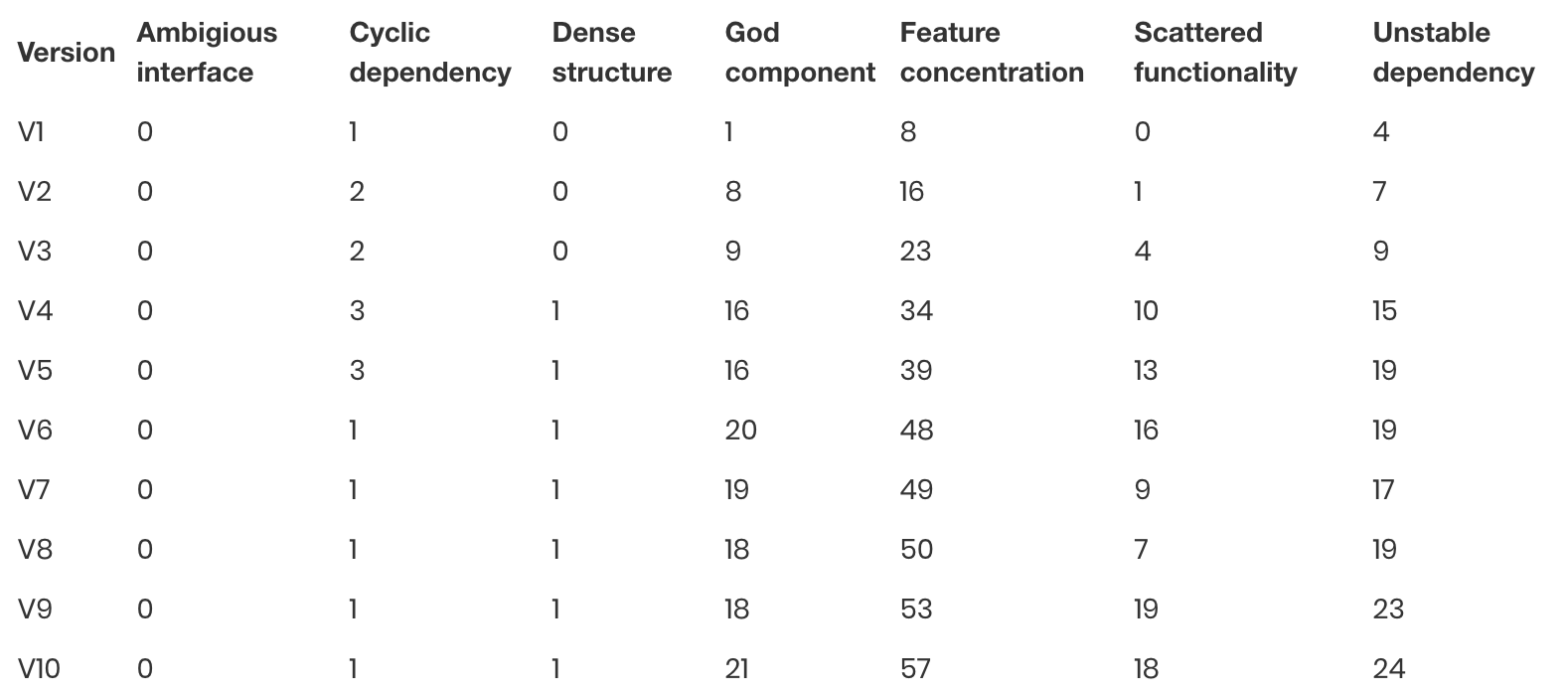Select the V1 row label
The width and height of the screenshot is (1568, 698).
31,131
